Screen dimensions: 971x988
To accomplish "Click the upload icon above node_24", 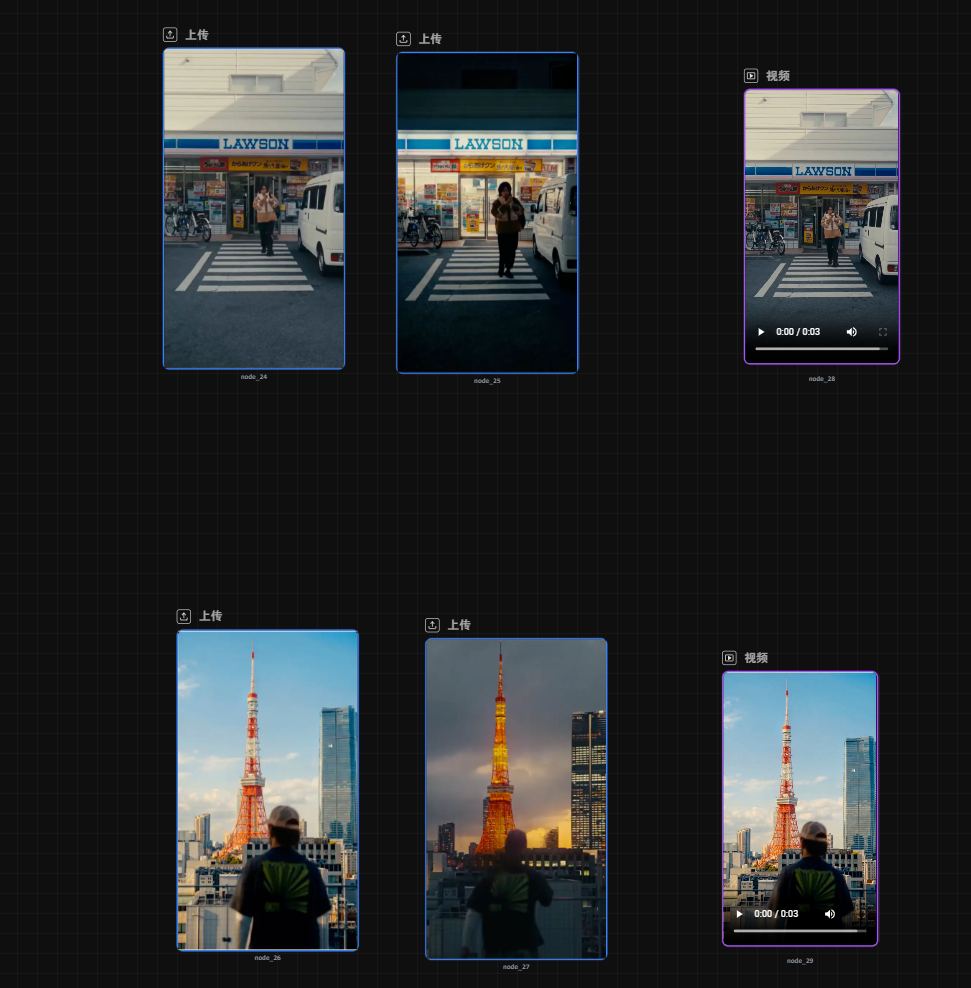I will pyautogui.click(x=170, y=35).
